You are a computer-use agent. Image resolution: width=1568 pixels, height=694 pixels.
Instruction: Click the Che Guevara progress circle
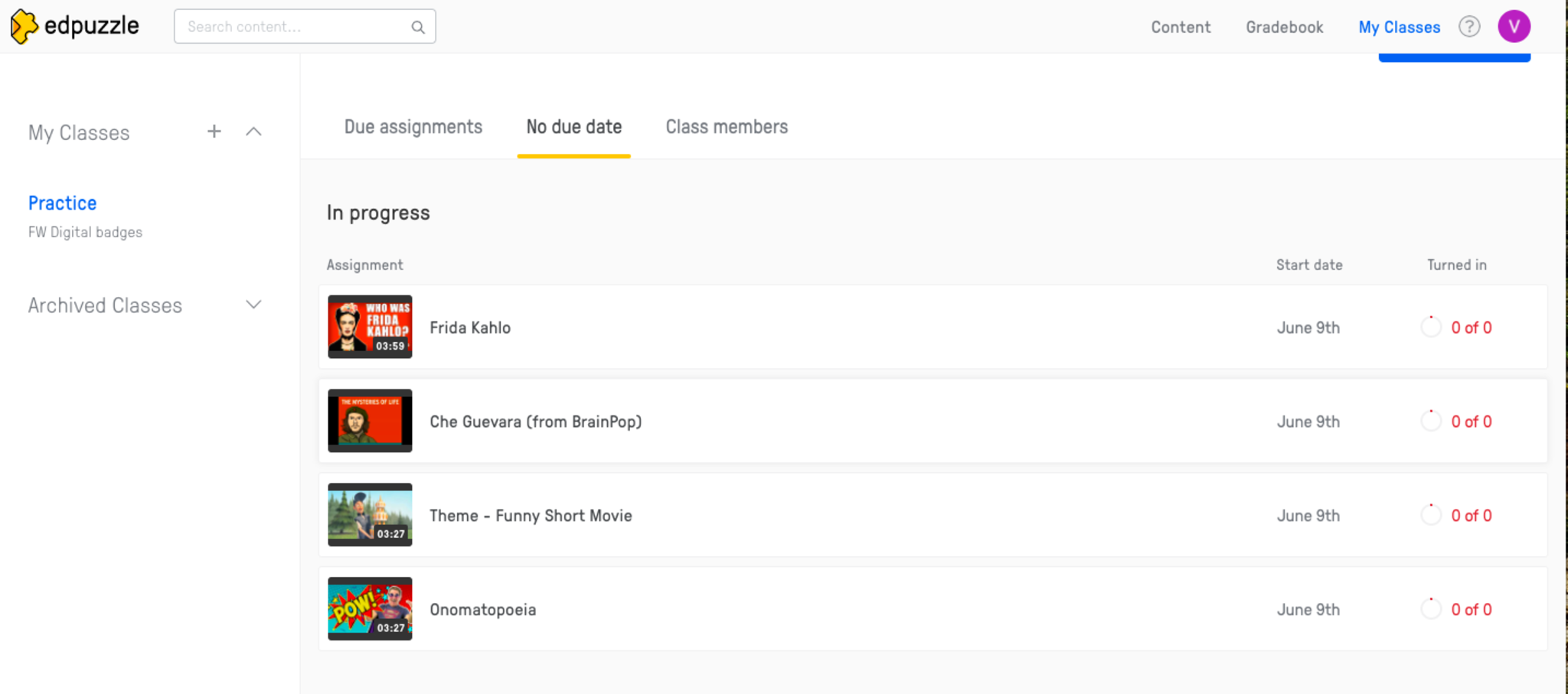(1431, 422)
